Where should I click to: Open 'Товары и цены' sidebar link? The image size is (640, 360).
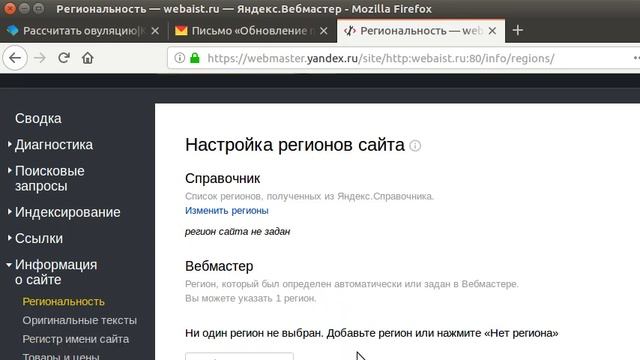click(x=61, y=356)
